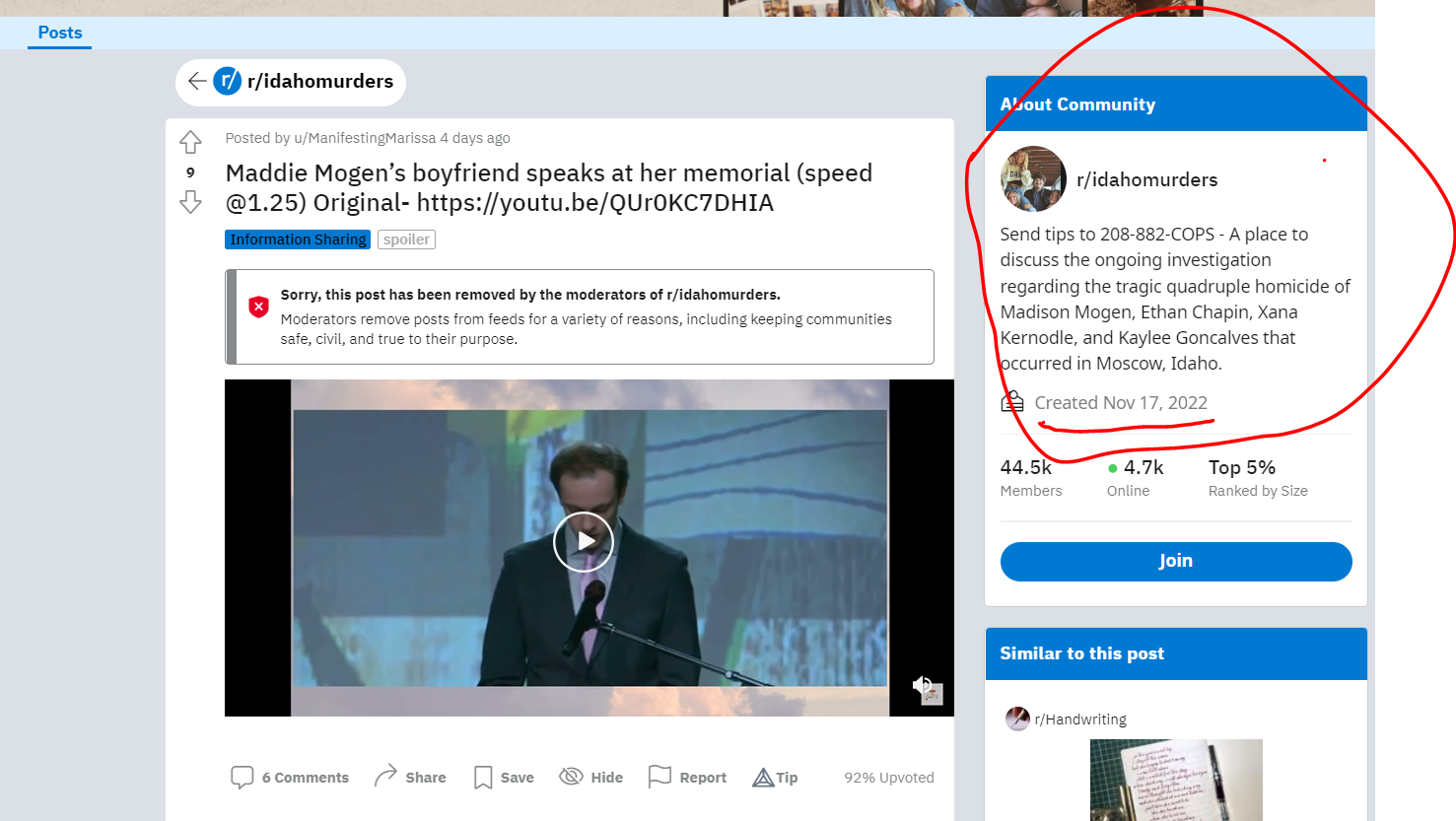Tip the post author
Viewport: 1456px width, 821px height.
tap(775, 778)
